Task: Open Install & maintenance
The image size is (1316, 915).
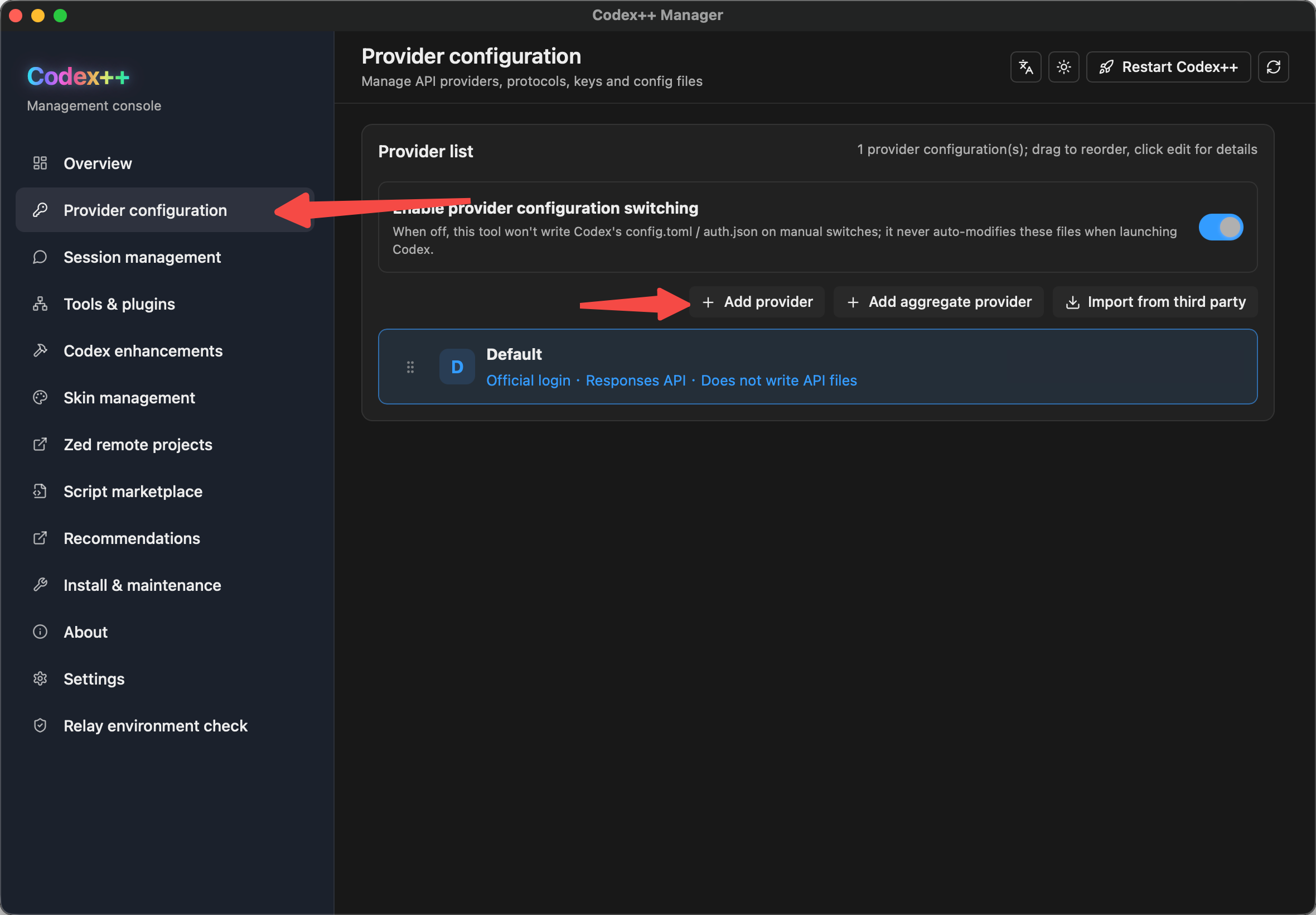Action: 165,585
